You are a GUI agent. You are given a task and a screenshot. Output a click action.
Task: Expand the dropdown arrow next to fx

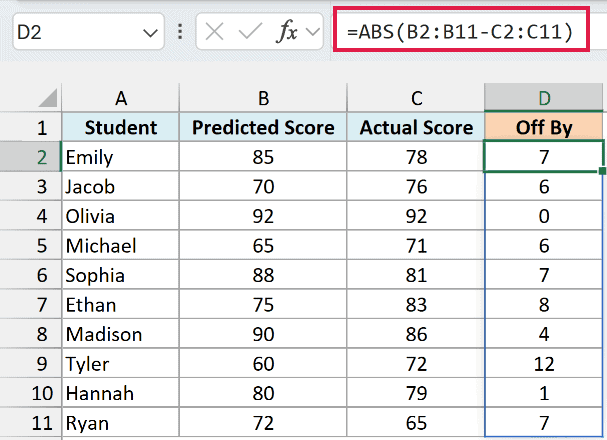(x=312, y=32)
